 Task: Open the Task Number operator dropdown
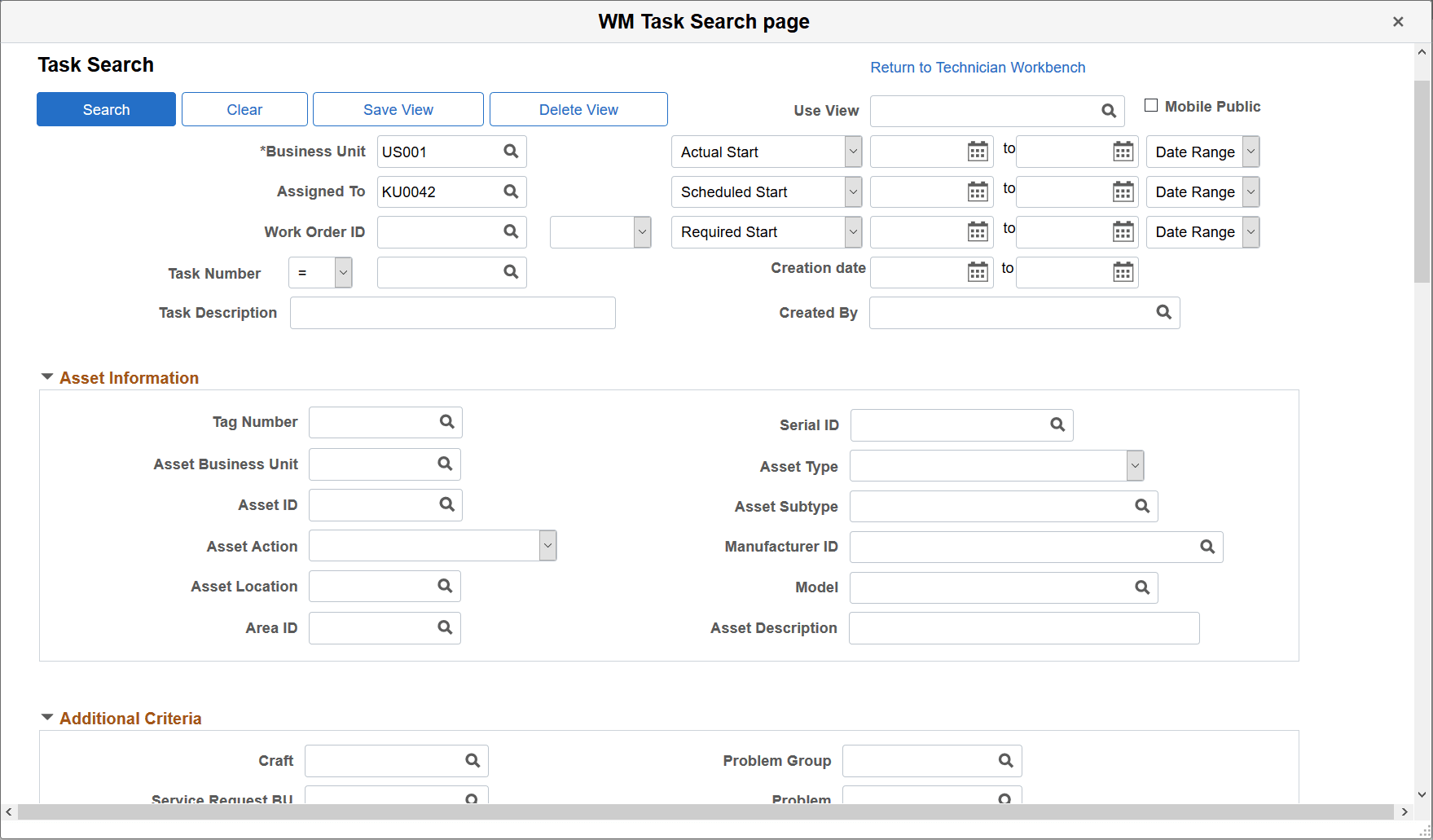pos(342,272)
